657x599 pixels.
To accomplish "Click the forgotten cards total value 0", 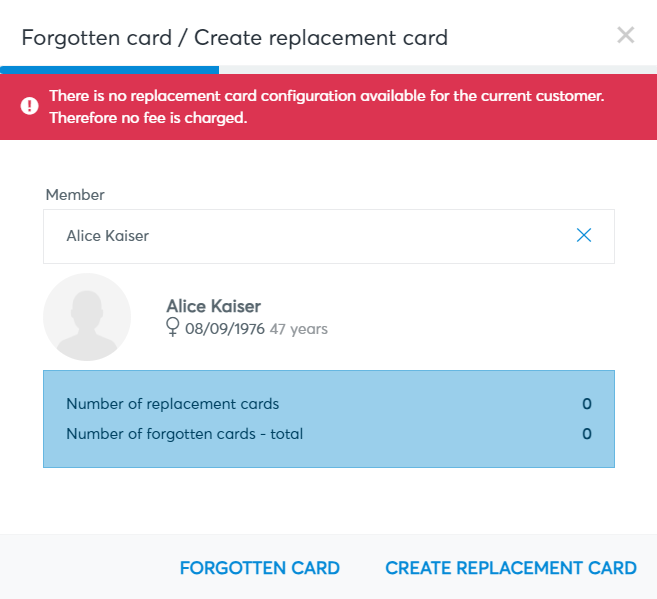I will click(587, 434).
